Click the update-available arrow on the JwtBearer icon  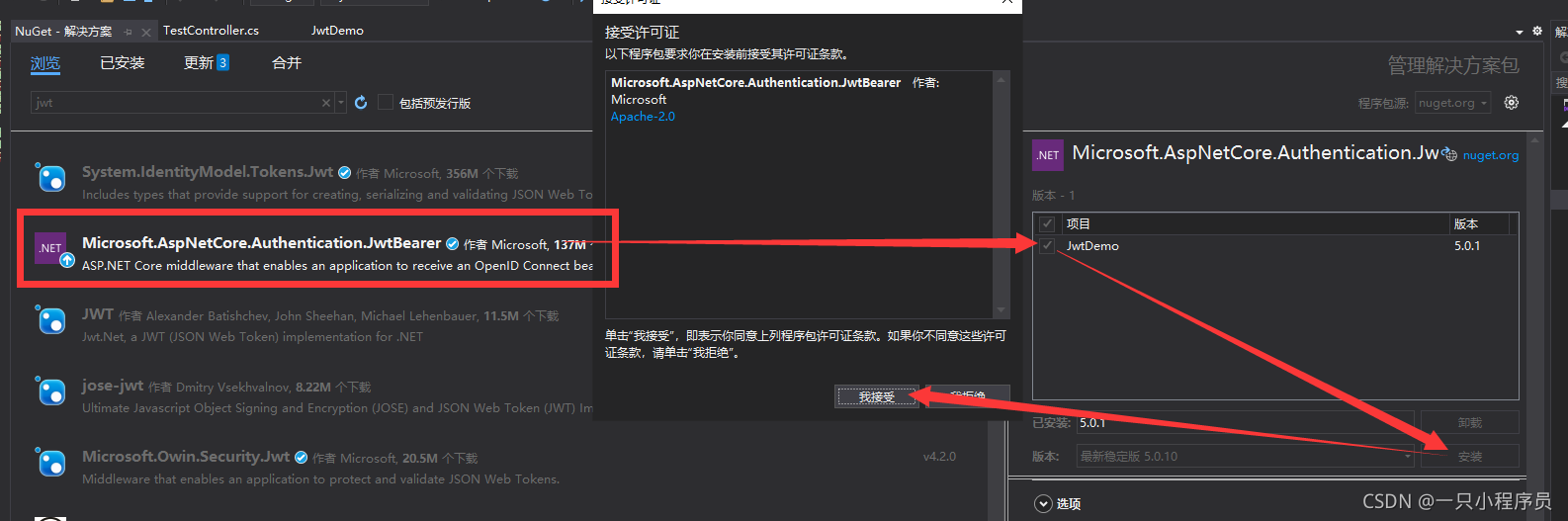[x=67, y=260]
